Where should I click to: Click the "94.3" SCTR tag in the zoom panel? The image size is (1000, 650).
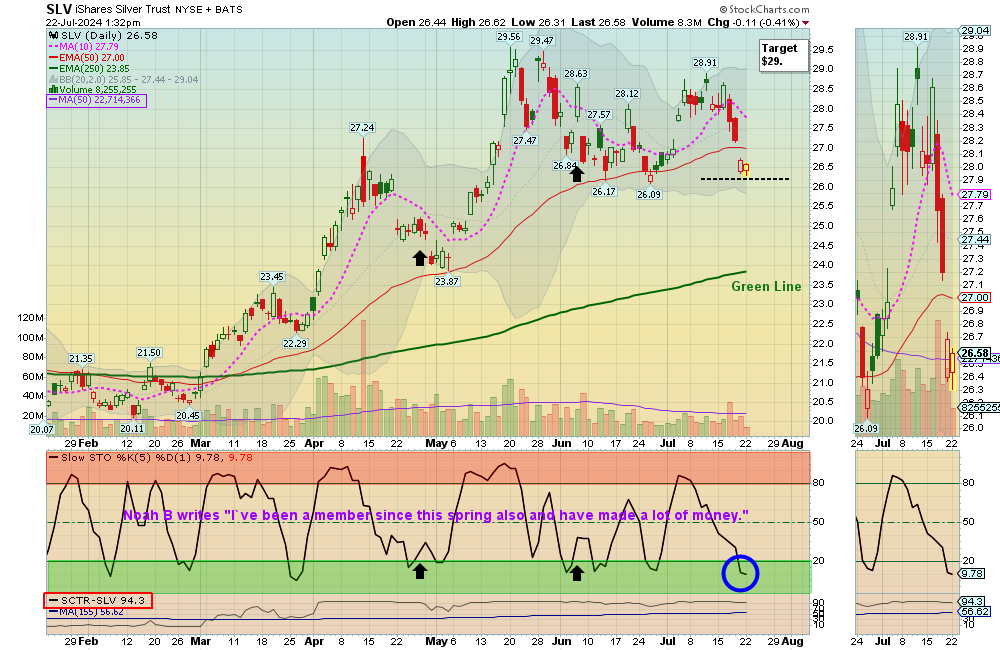[x=973, y=602]
